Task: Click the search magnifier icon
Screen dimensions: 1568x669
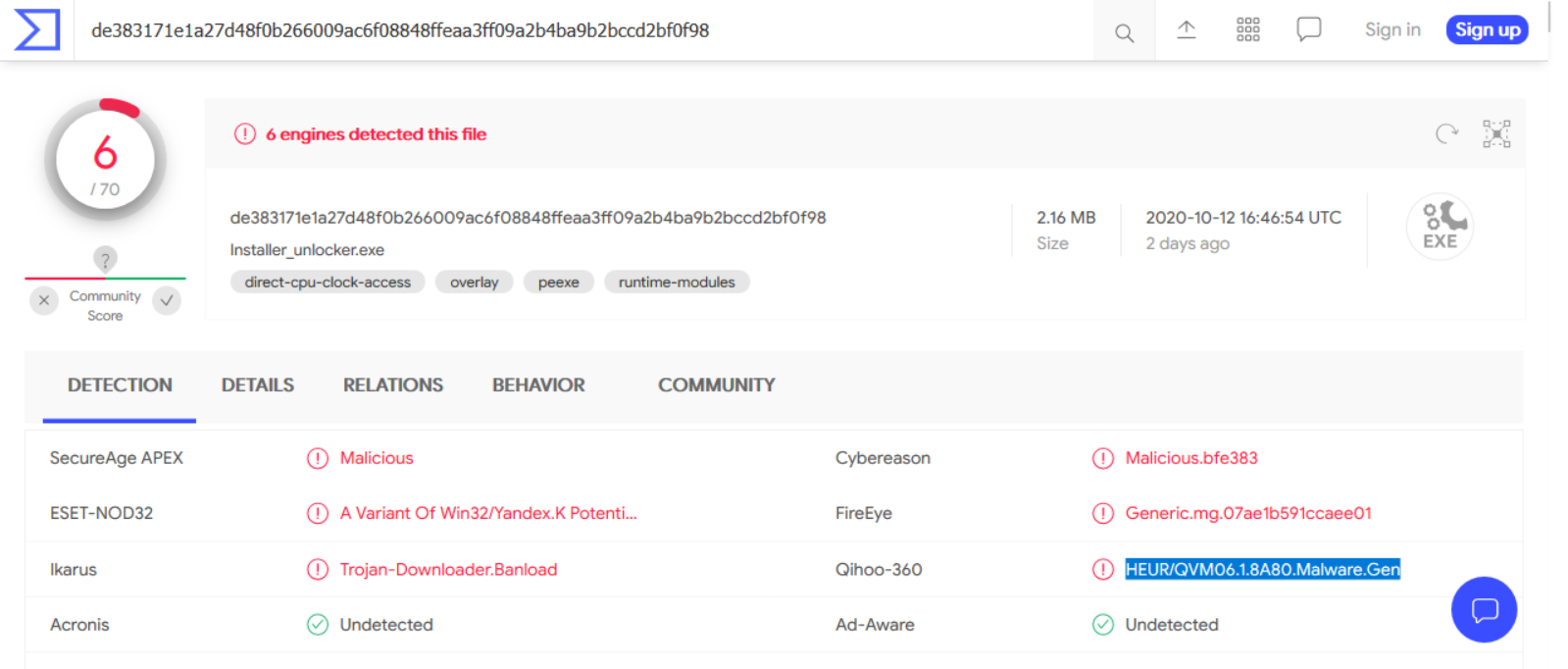Action: coord(1125,33)
